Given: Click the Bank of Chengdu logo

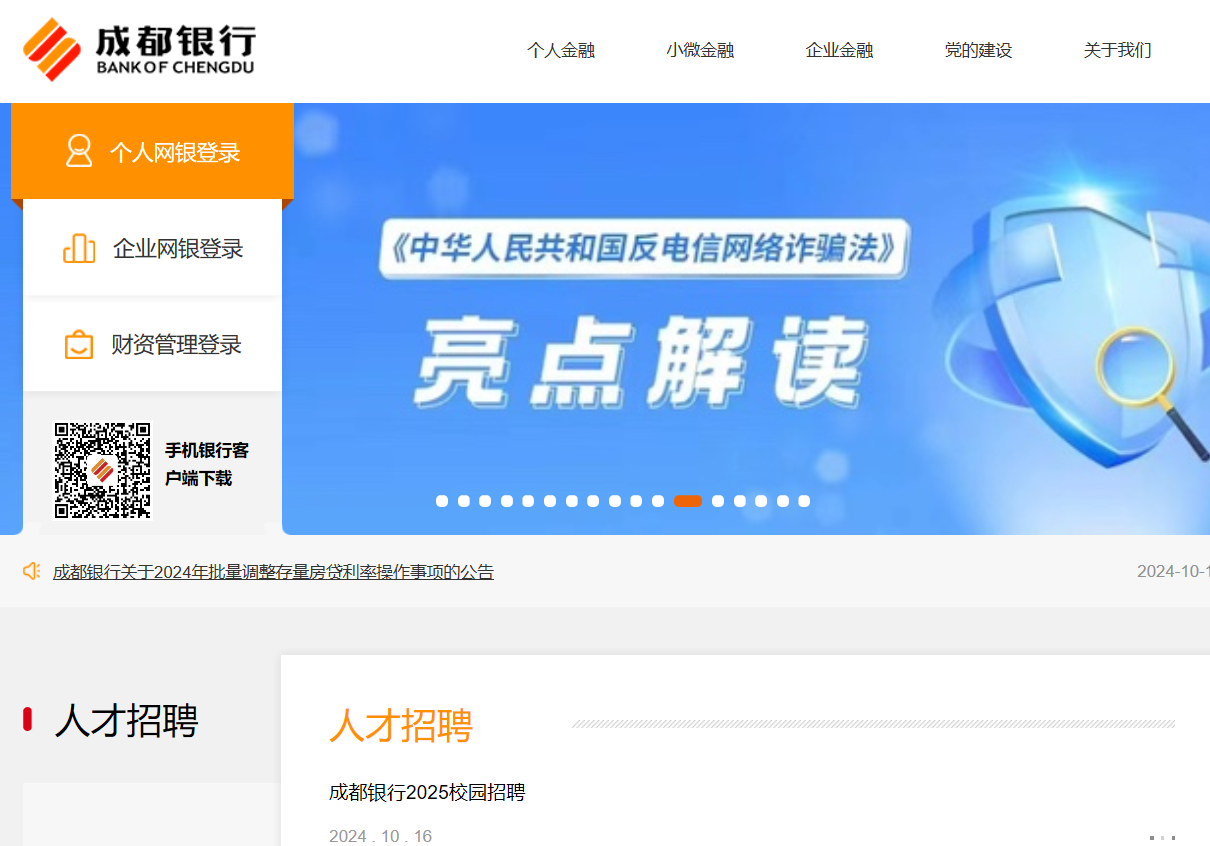Looking at the screenshot, I should point(139,48).
